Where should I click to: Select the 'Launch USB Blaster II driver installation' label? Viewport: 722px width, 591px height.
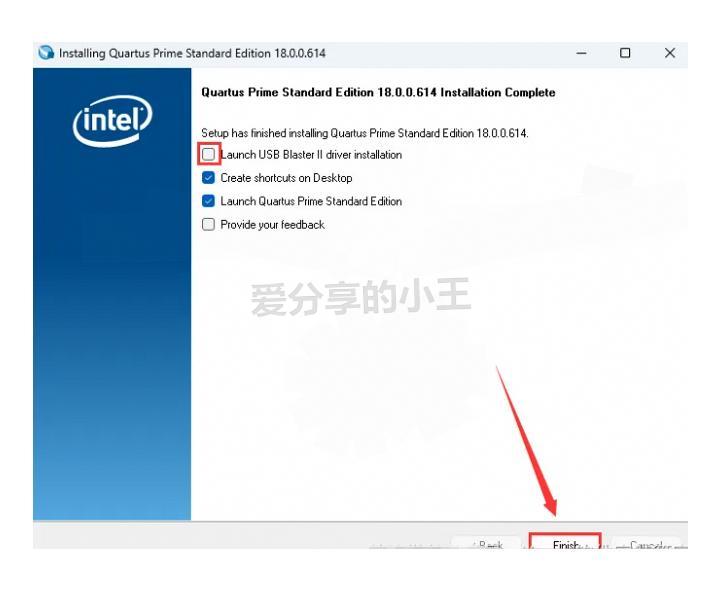point(311,155)
